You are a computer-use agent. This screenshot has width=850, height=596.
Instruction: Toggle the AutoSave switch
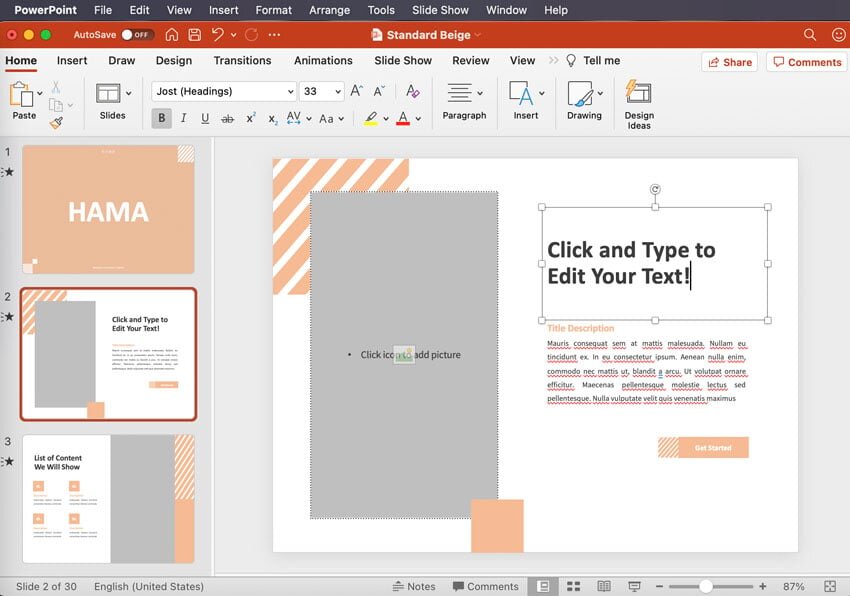point(136,35)
